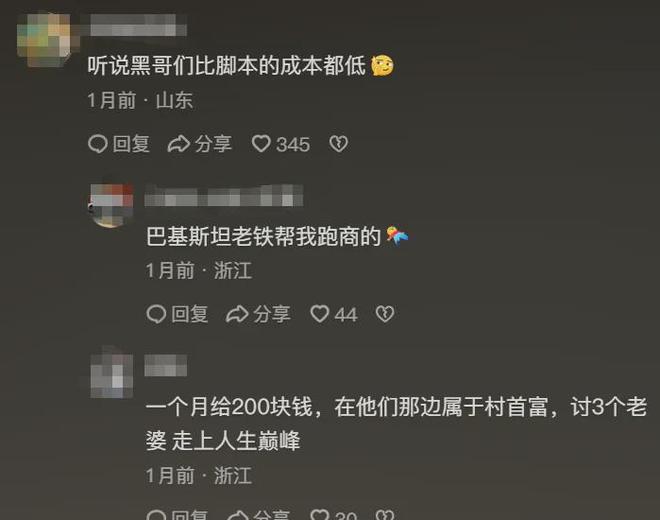Screen dimensions: 660x520
Task: Reply to the 村首富 comment at bottom
Action: point(177,515)
